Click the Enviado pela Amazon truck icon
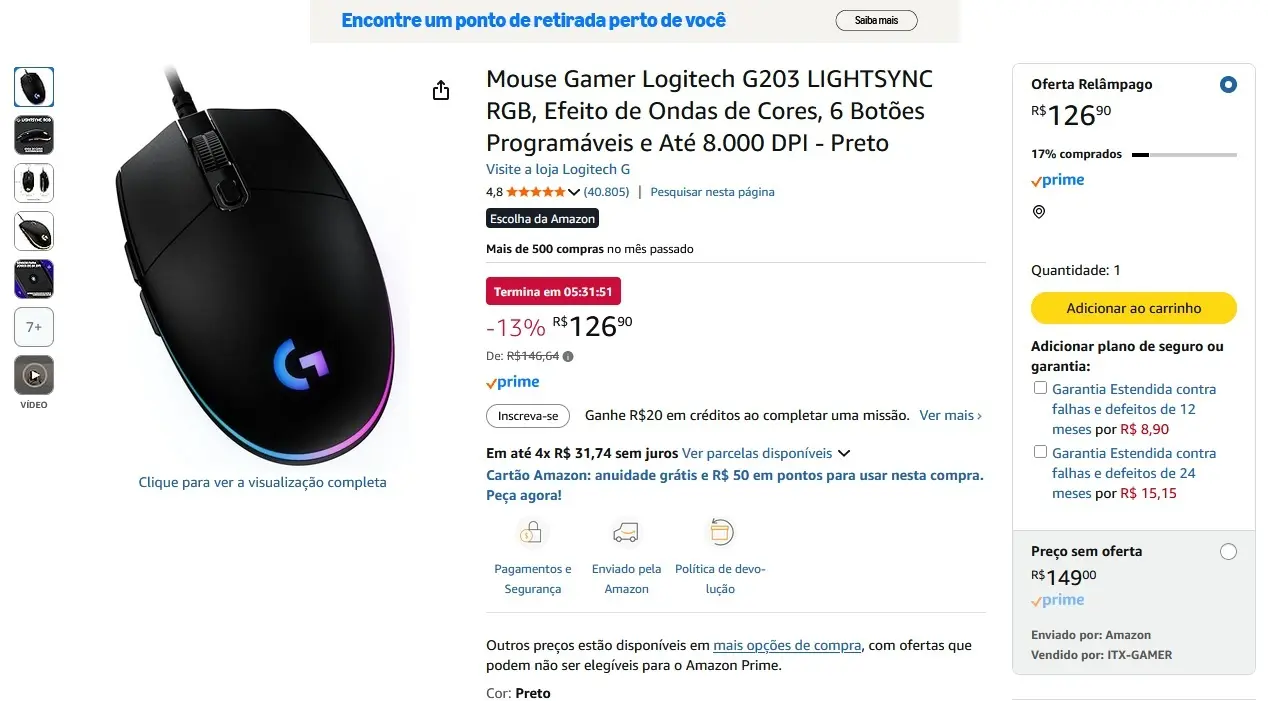Image resolution: width=1268 pixels, height=701 pixels. coord(626,532)
